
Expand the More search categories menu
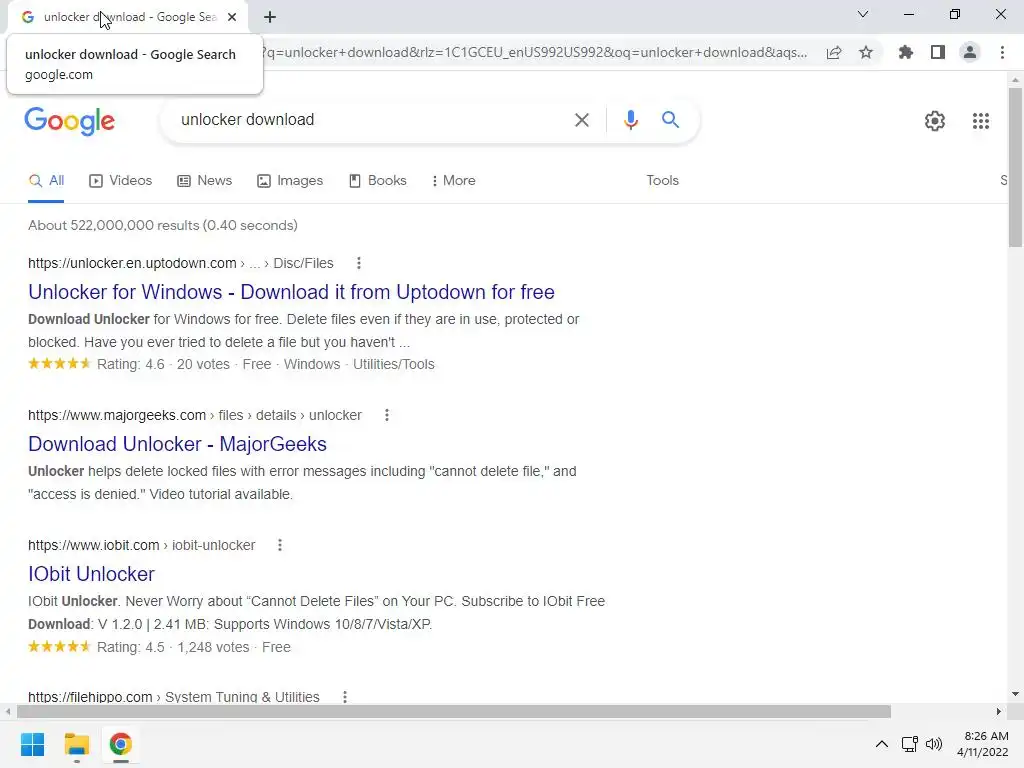click(x=453, y=181)
